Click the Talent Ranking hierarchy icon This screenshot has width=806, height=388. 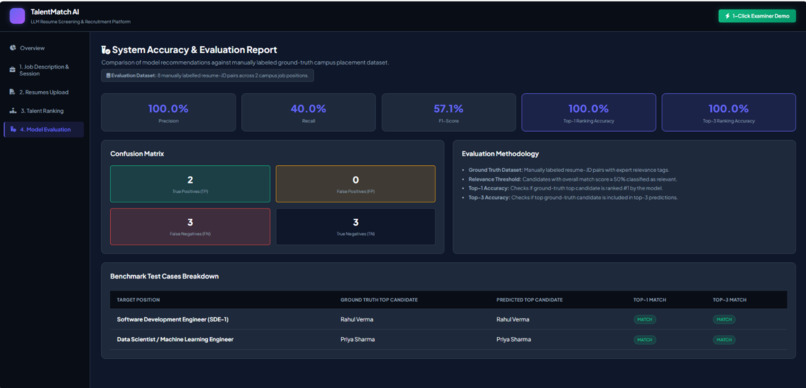(x=13, y=110)
